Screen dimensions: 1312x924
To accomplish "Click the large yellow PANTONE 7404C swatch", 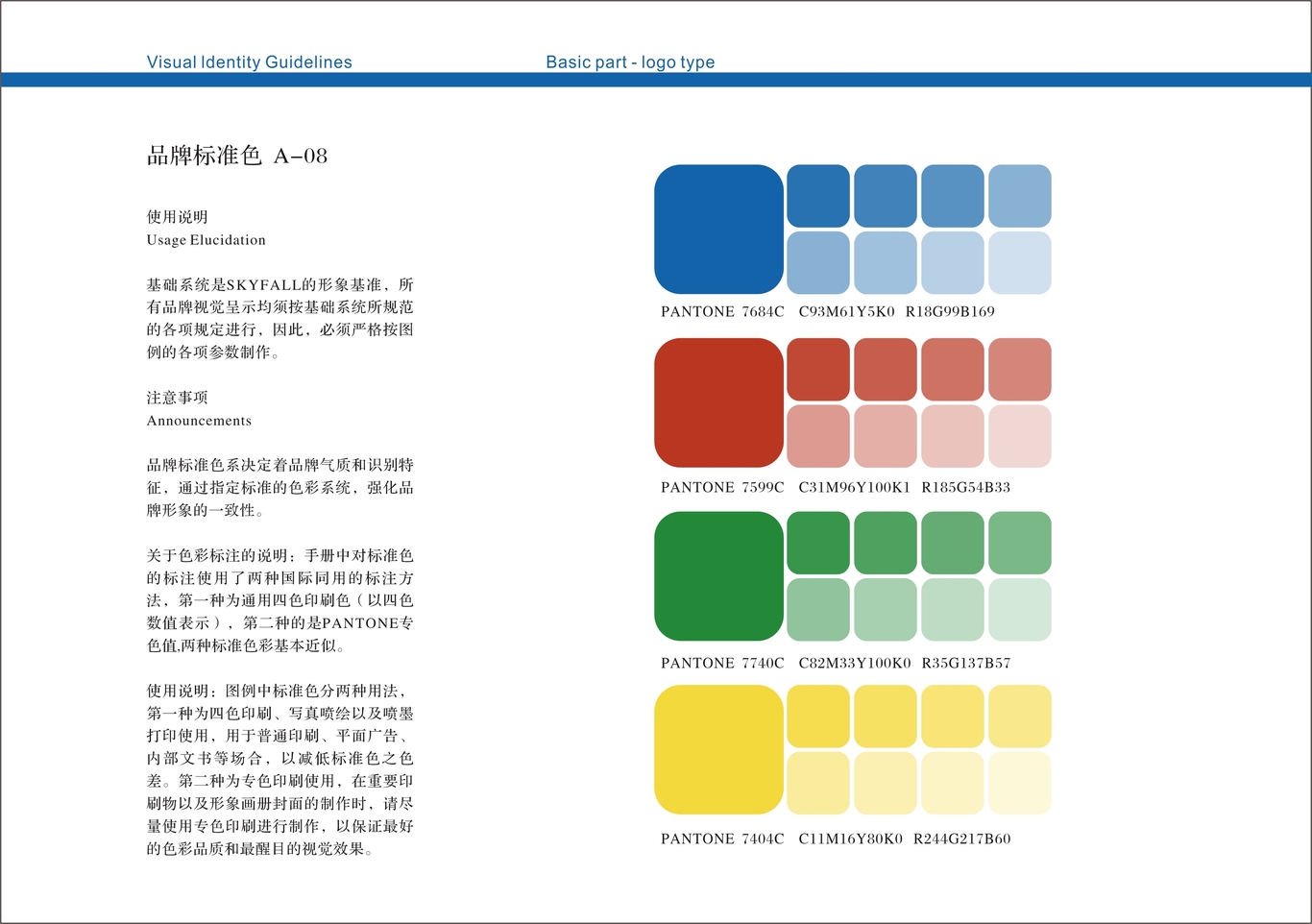I will coord(719,750).
